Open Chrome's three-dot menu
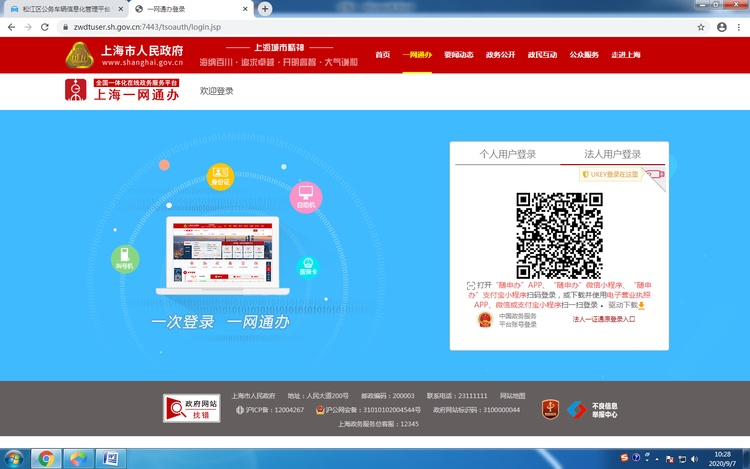 [739, 27]
